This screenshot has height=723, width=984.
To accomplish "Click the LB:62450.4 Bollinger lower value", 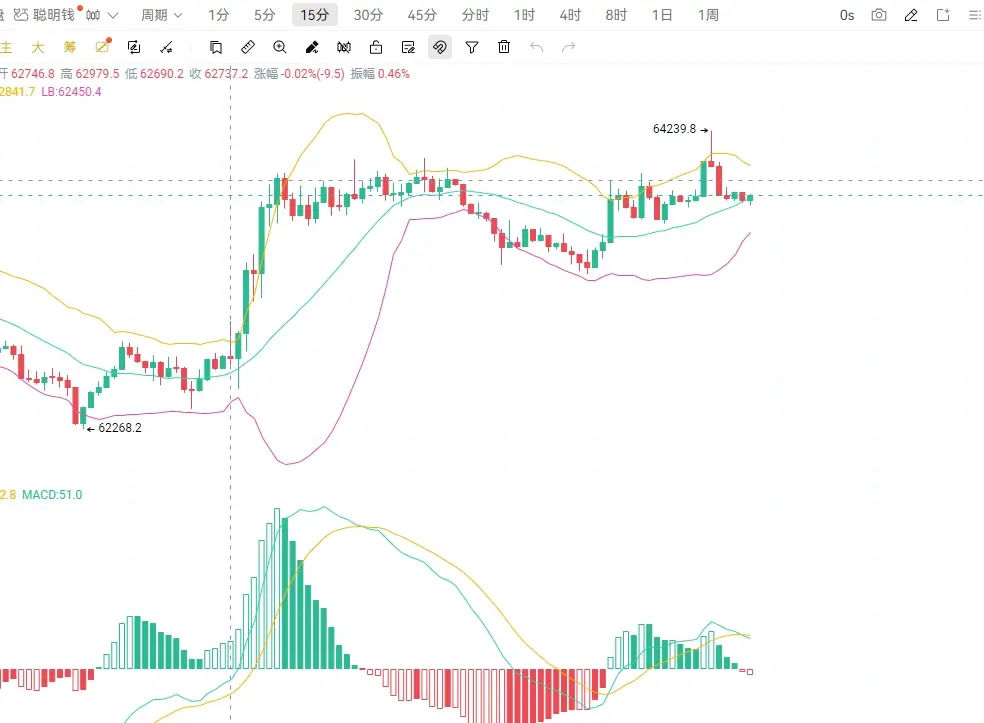I will [x=72, y=92].
